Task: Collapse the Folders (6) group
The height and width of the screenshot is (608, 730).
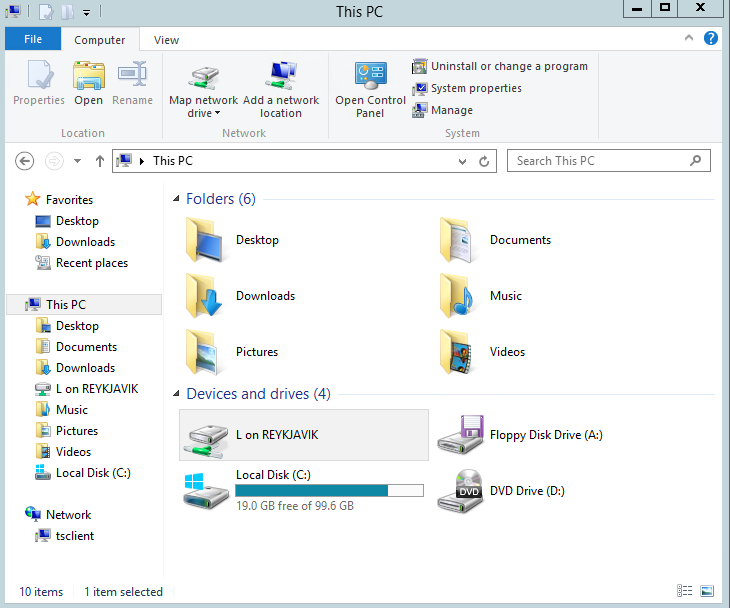Action: 176,199
